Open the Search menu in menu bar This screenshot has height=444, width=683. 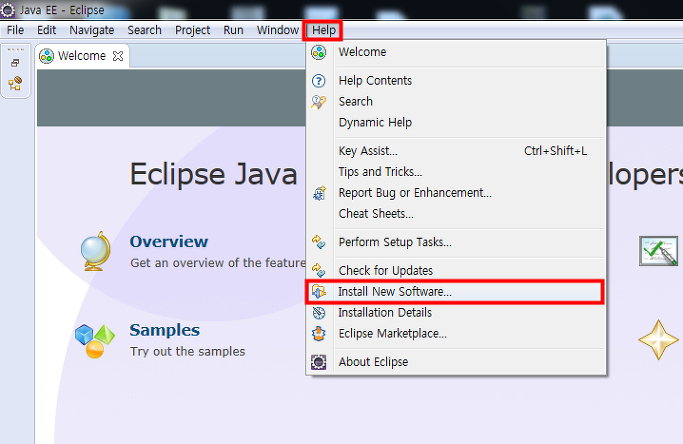(144, 30)
